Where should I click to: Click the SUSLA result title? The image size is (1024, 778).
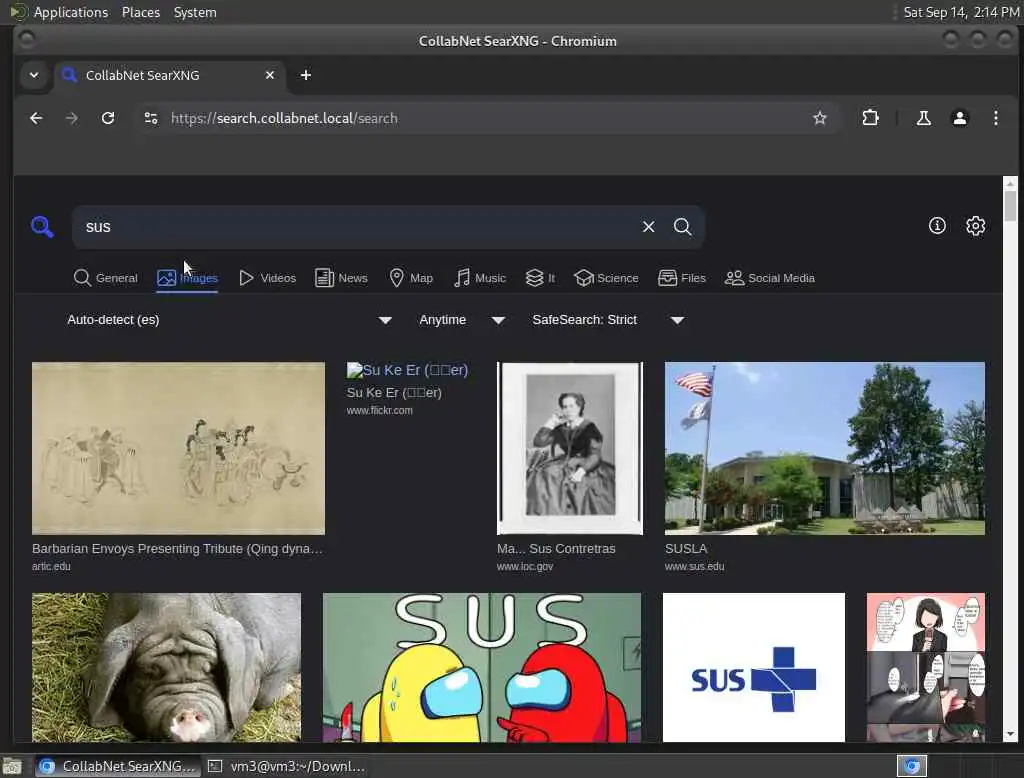tap(686, 549)
